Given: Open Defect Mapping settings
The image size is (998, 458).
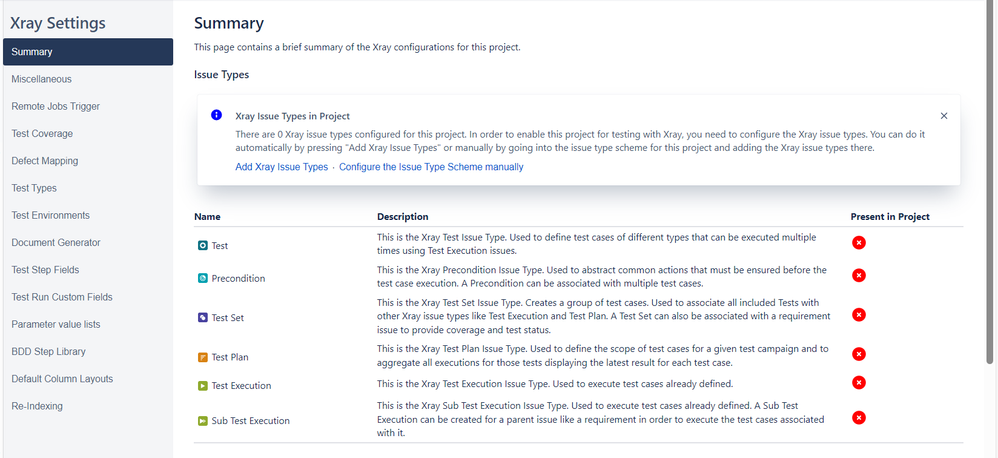Looking at the screenshot, I should 88,161.
